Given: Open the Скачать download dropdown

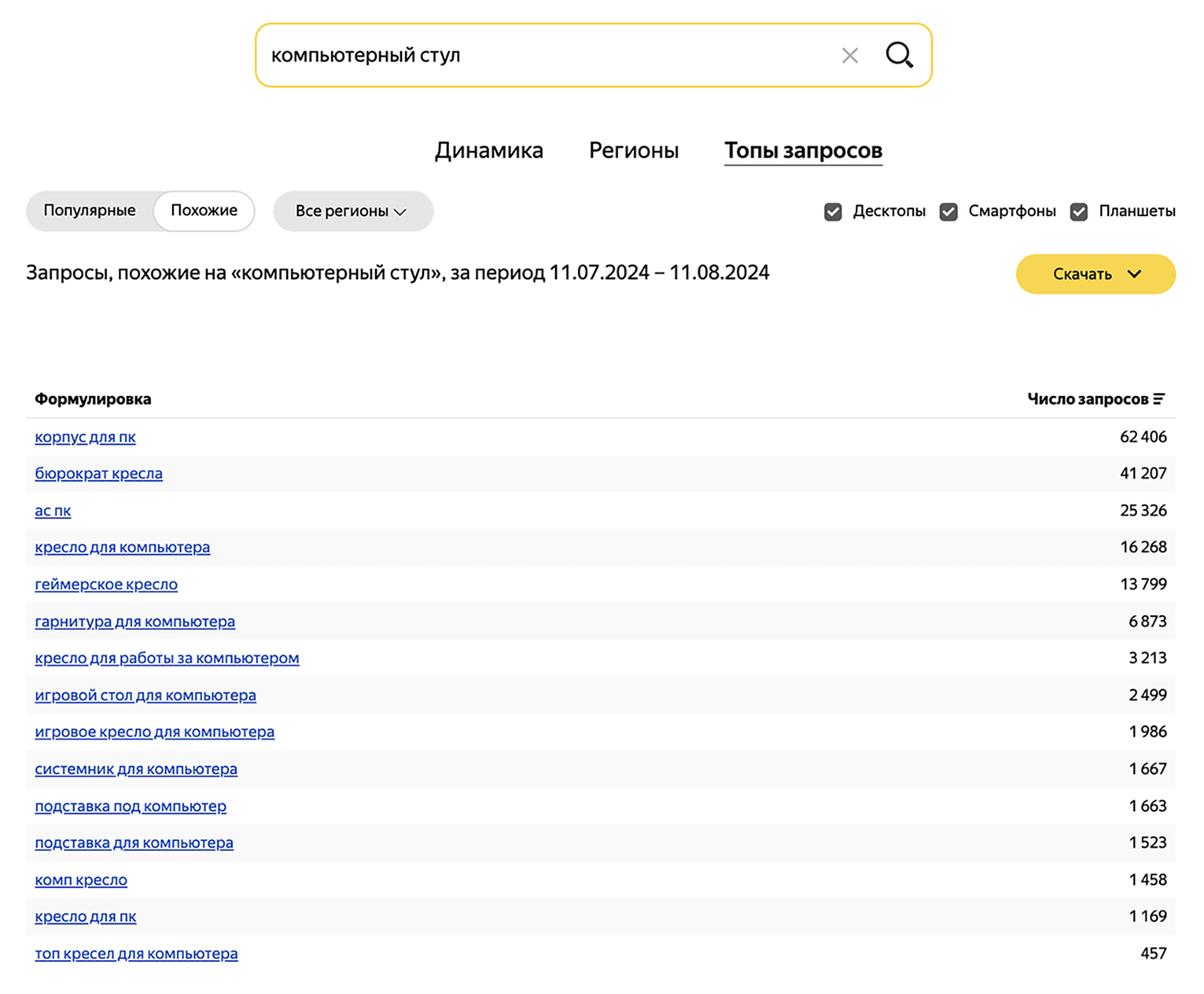Looking at the screenshot, I should [1095, 274].
